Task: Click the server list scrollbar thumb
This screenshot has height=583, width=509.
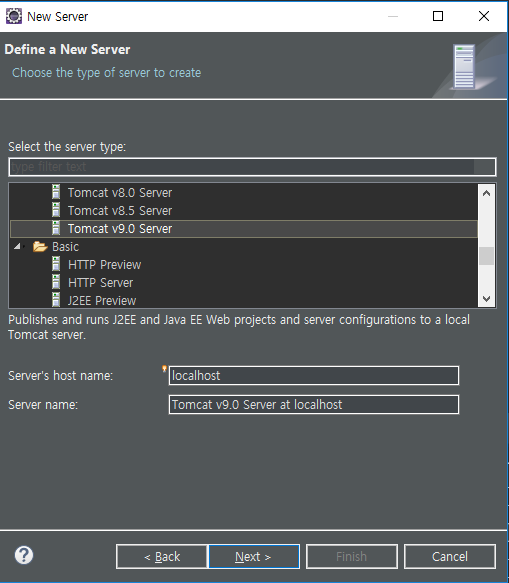Action: [x=486, y=256]
